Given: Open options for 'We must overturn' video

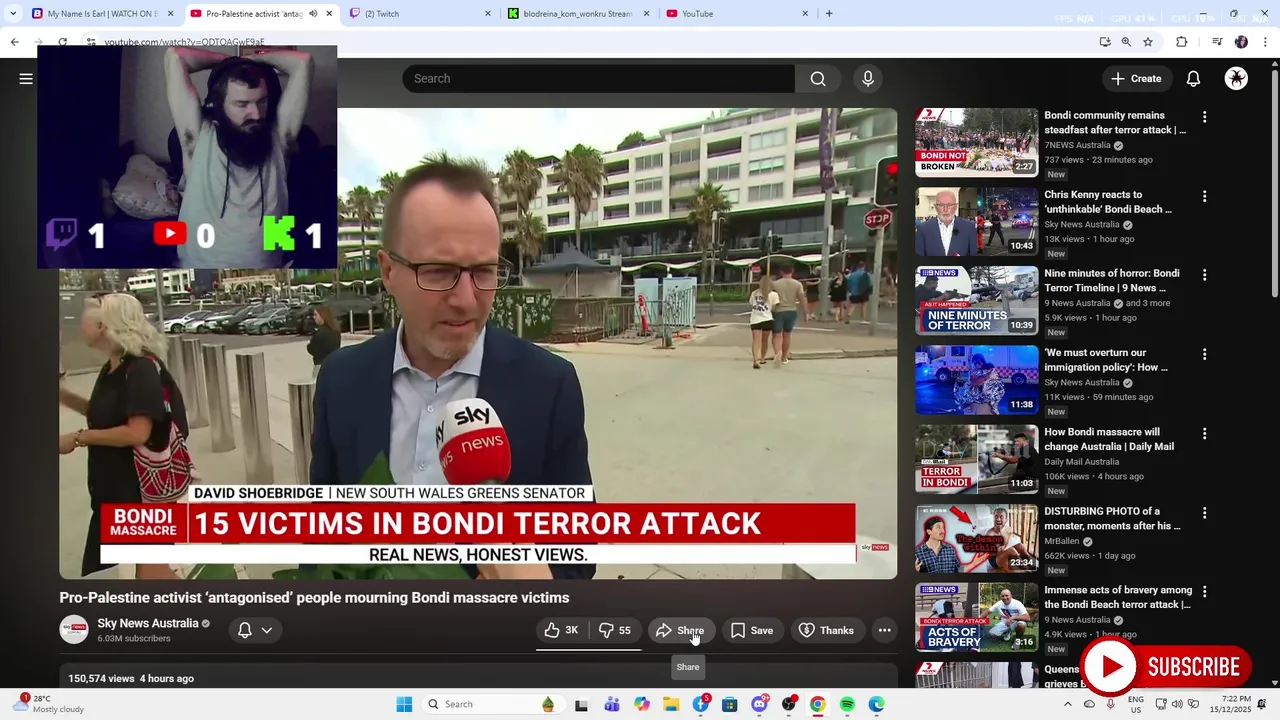Looking at the screenshot, I should click(1204, 354).
